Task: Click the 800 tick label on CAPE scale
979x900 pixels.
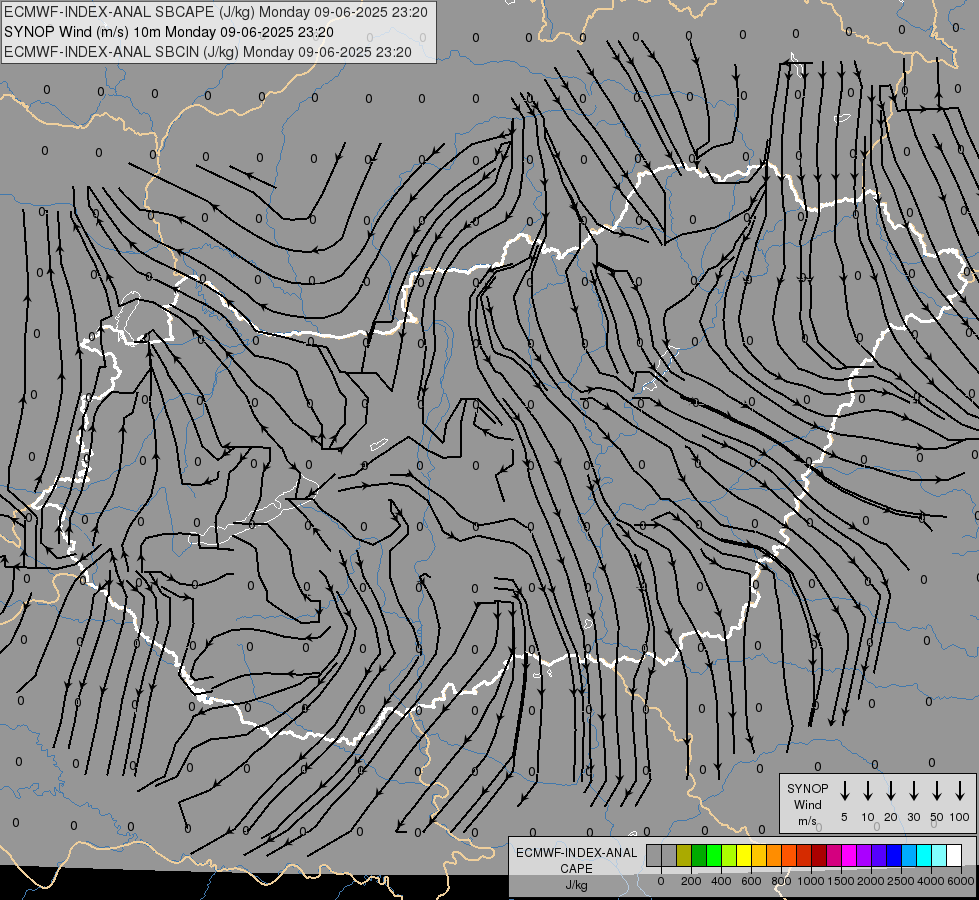Action: (x=781, y=881)
